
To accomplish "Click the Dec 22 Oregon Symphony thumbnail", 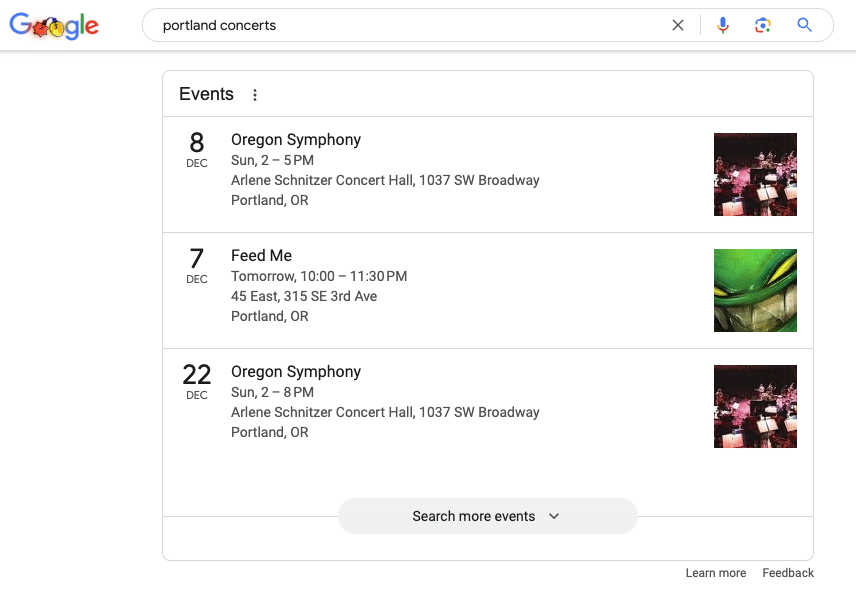I will pyautogui.click(x=755, y=407).
